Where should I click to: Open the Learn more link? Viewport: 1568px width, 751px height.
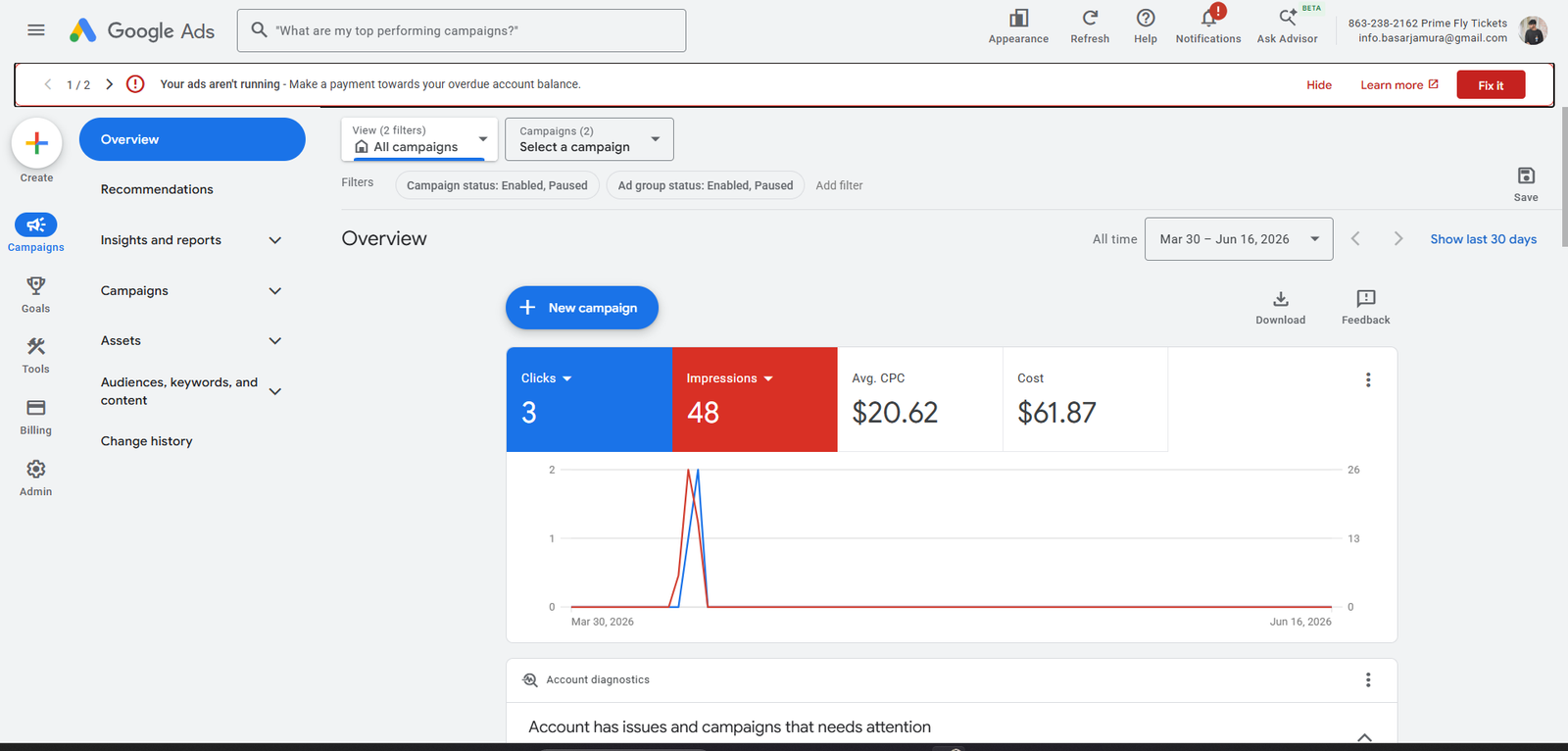click(1399, 85)
